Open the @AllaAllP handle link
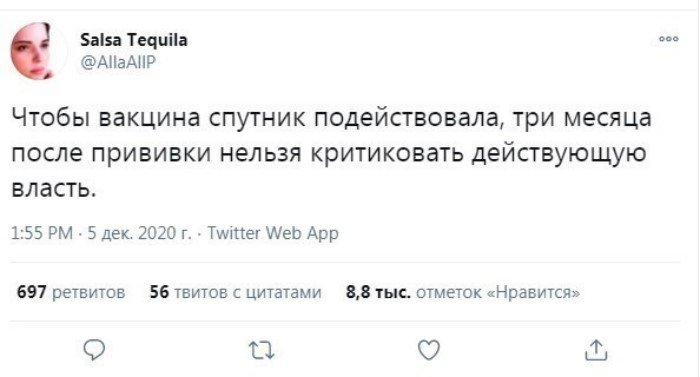Viewport: 700px width, 377px height. point(117,62)
